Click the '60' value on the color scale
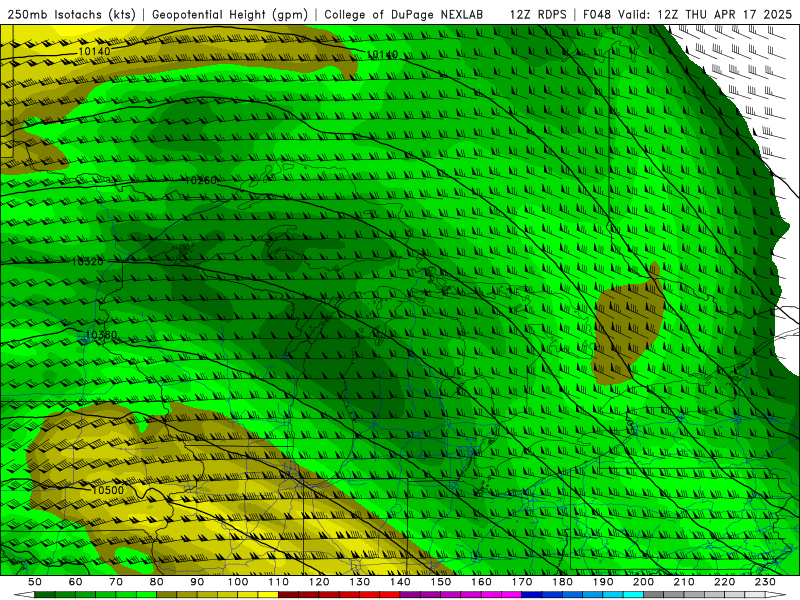The height and width of the screenshot is (600, 800). coord(75,582)
